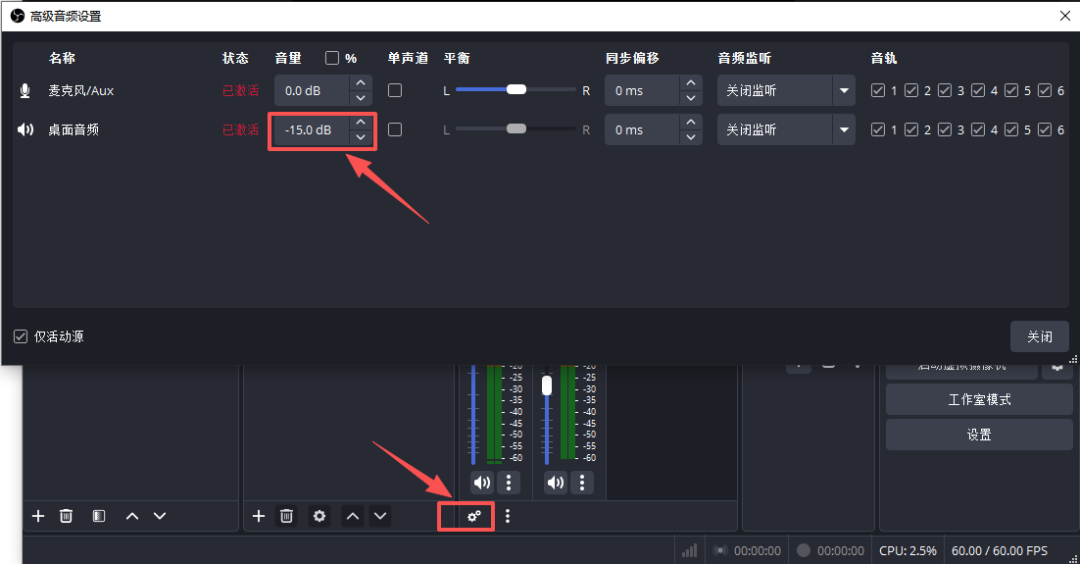Toggle track 3 for 麦克风/Aux
Screen dimensions: 1080x564
click(944, 90)
